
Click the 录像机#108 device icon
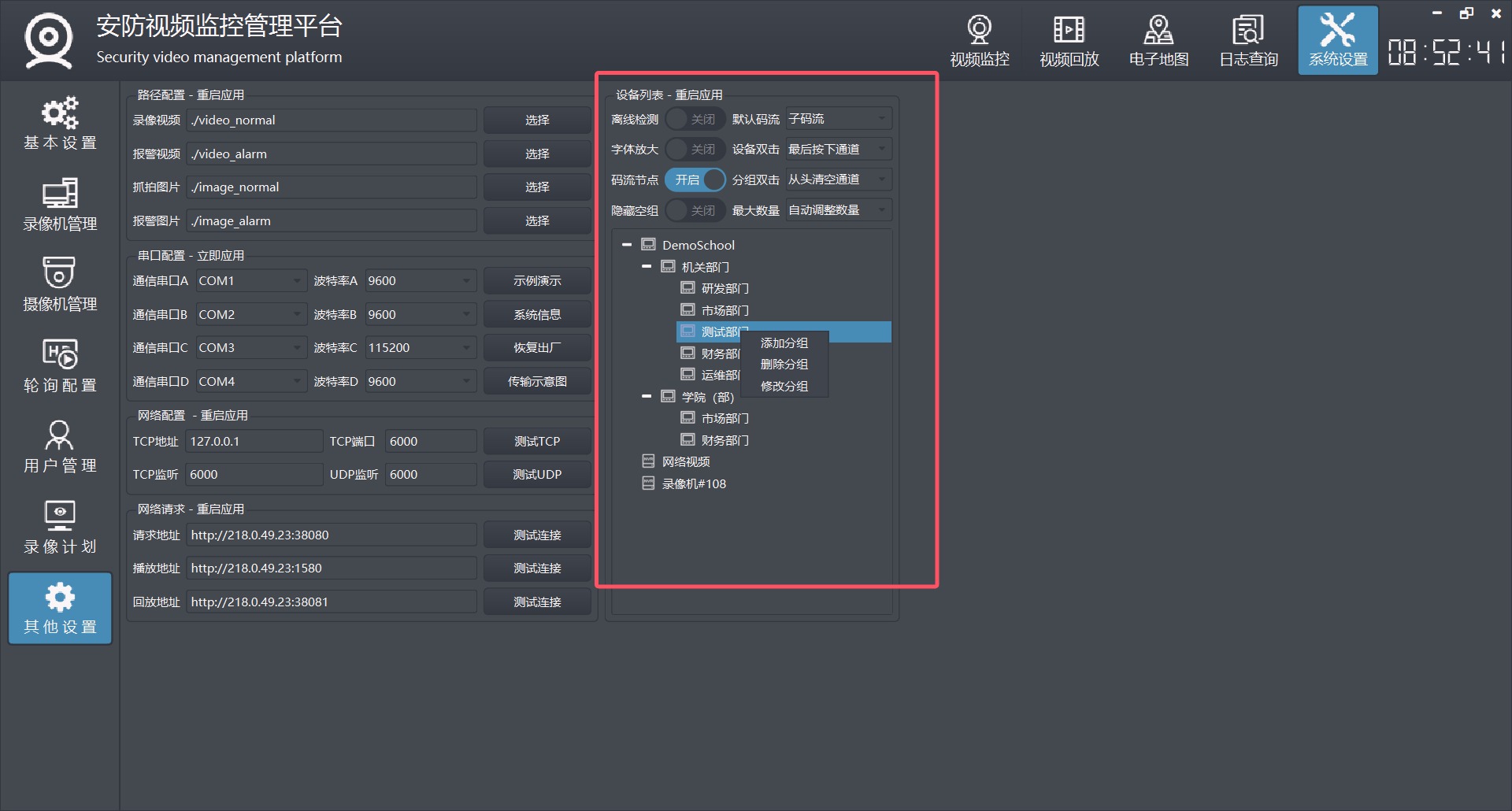[648, 483]
